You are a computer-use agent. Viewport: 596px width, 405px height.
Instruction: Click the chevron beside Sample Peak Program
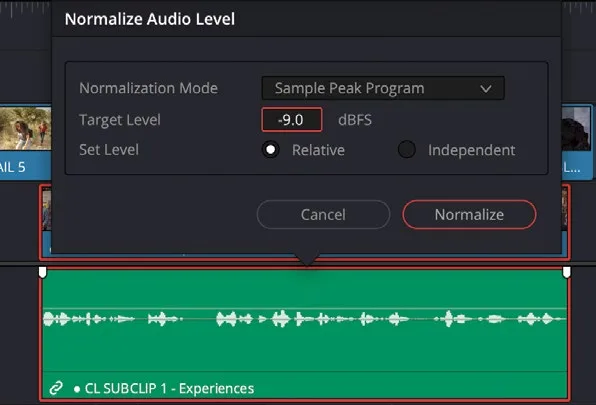(486, 89)
